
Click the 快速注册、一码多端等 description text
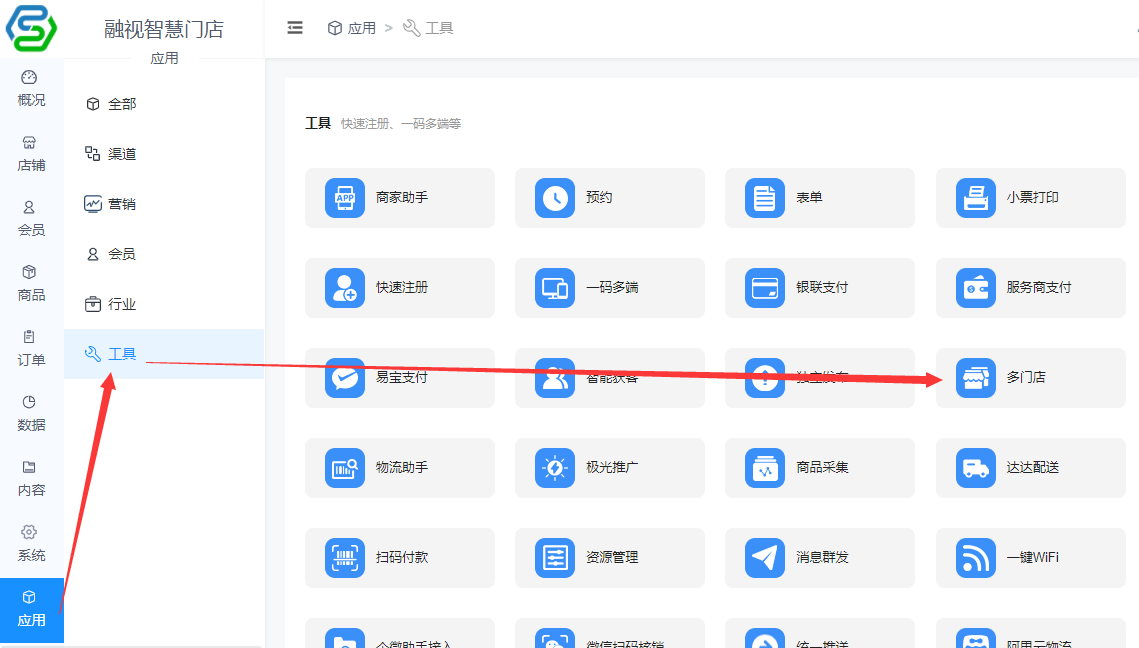(401, 124)
